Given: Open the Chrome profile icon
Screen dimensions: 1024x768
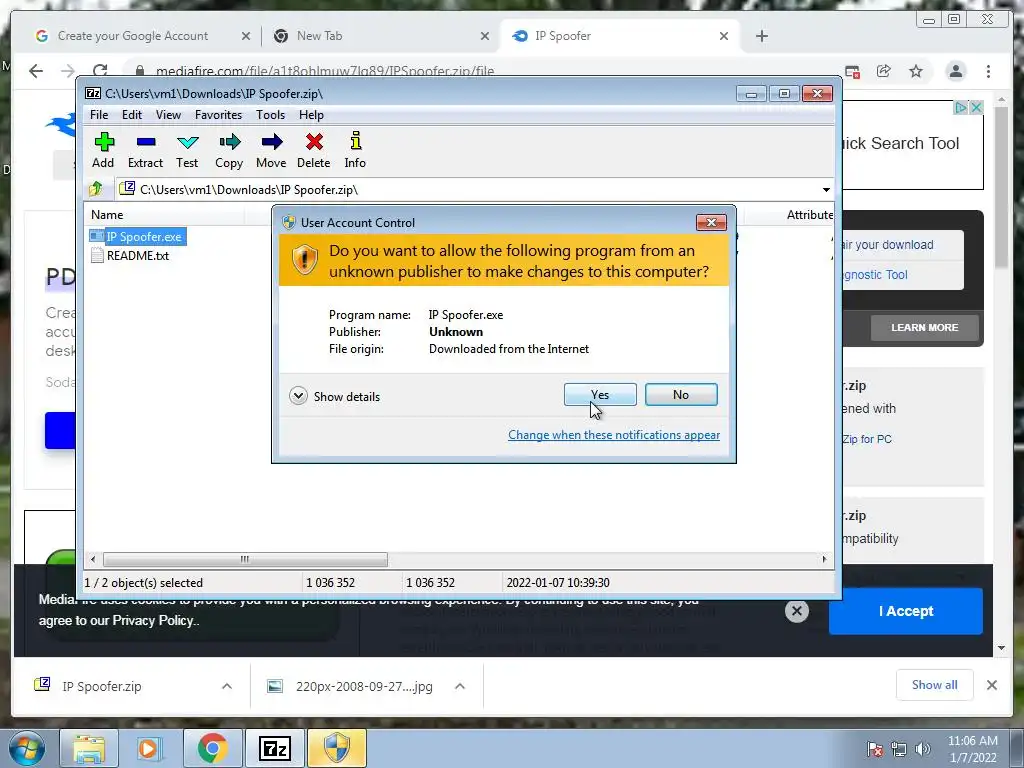Looking at the screenshot, I should tap(956, 71).
